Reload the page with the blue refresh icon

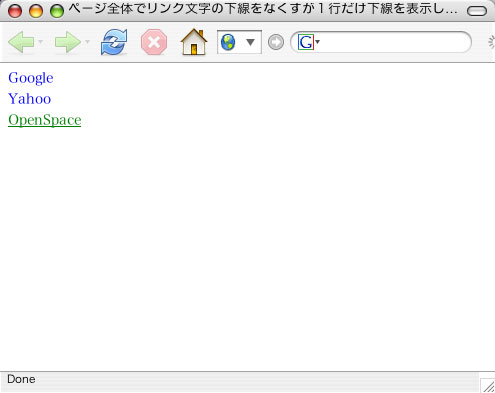(x=114, y=42)
